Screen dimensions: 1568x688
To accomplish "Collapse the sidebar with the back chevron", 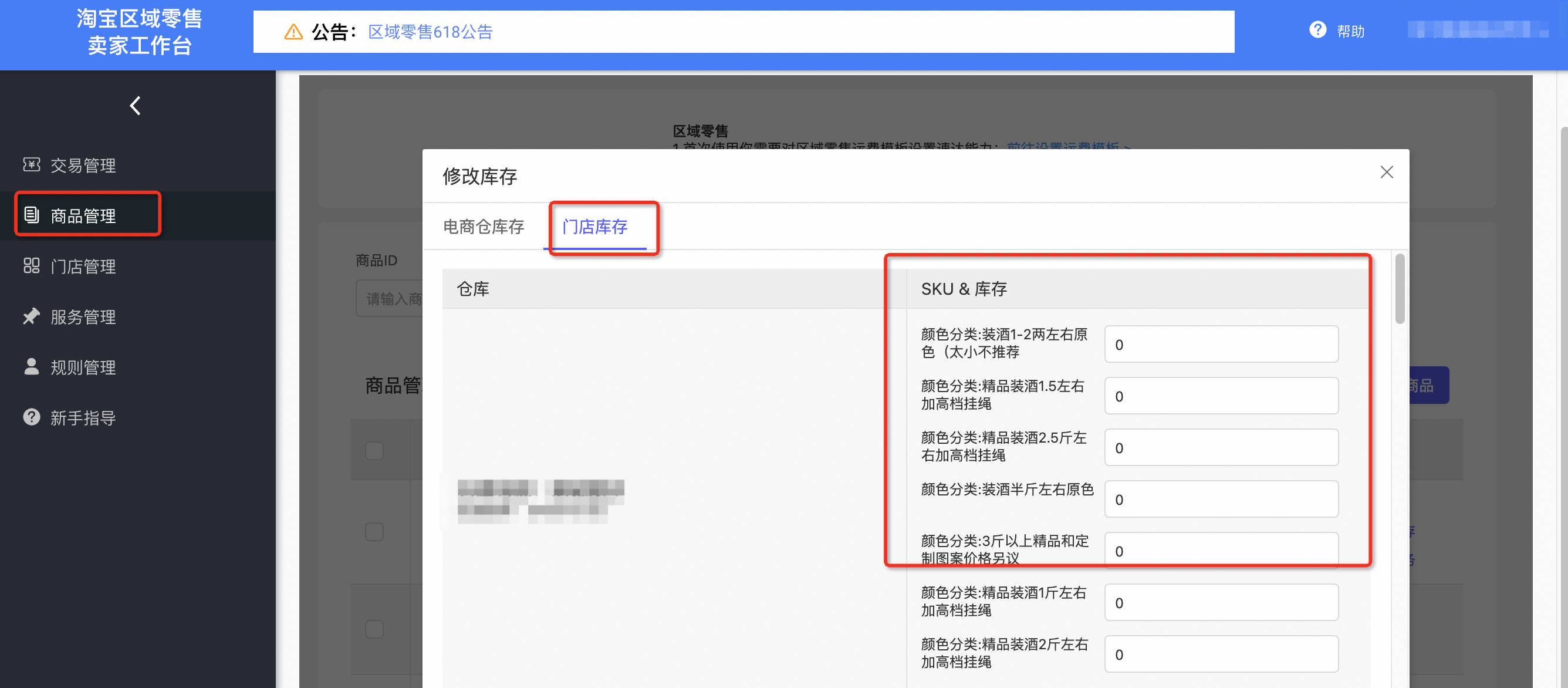I will pyautogui.click(x=135, y=105).
